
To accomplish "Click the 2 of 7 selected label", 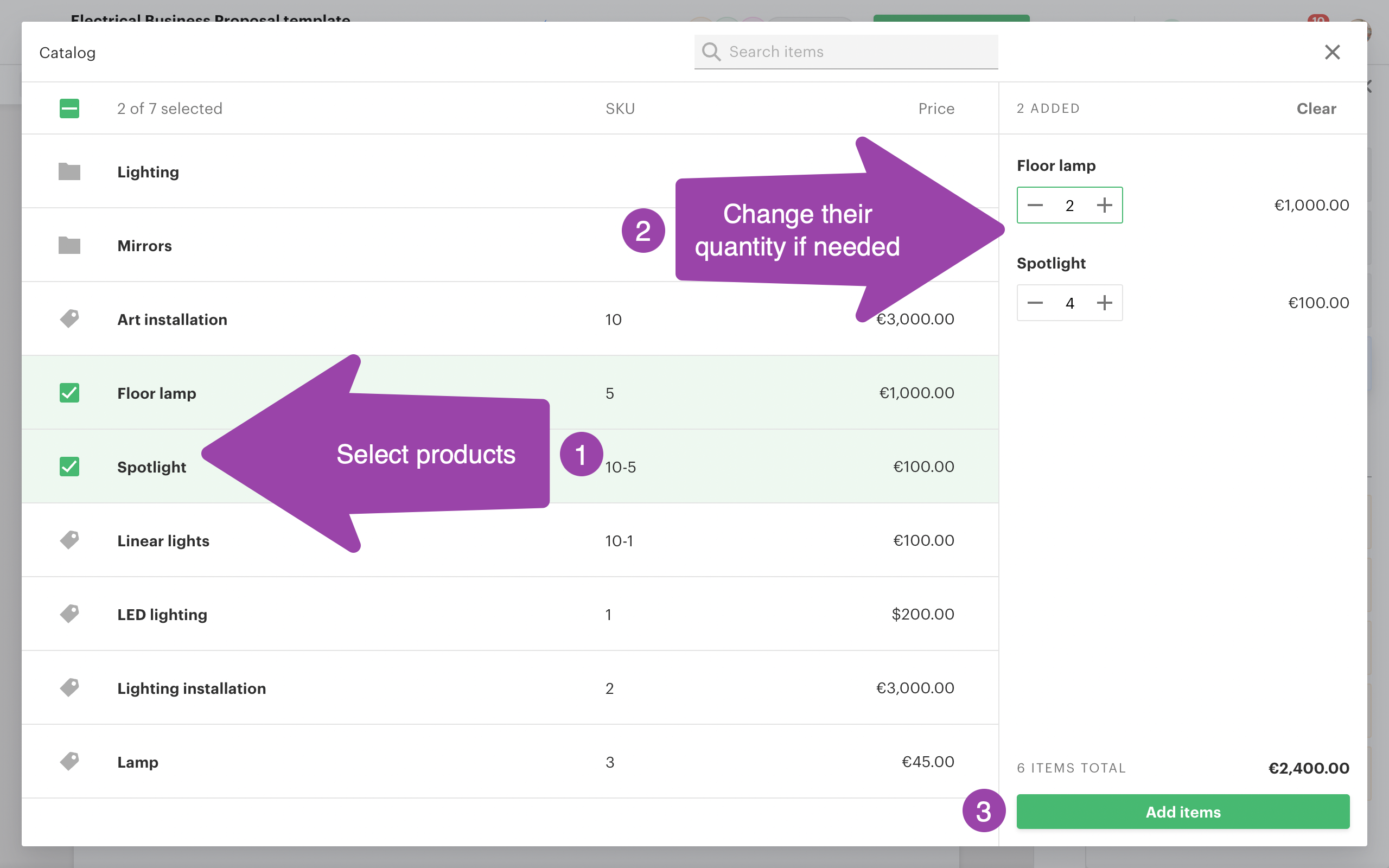I will pos(169,108).
